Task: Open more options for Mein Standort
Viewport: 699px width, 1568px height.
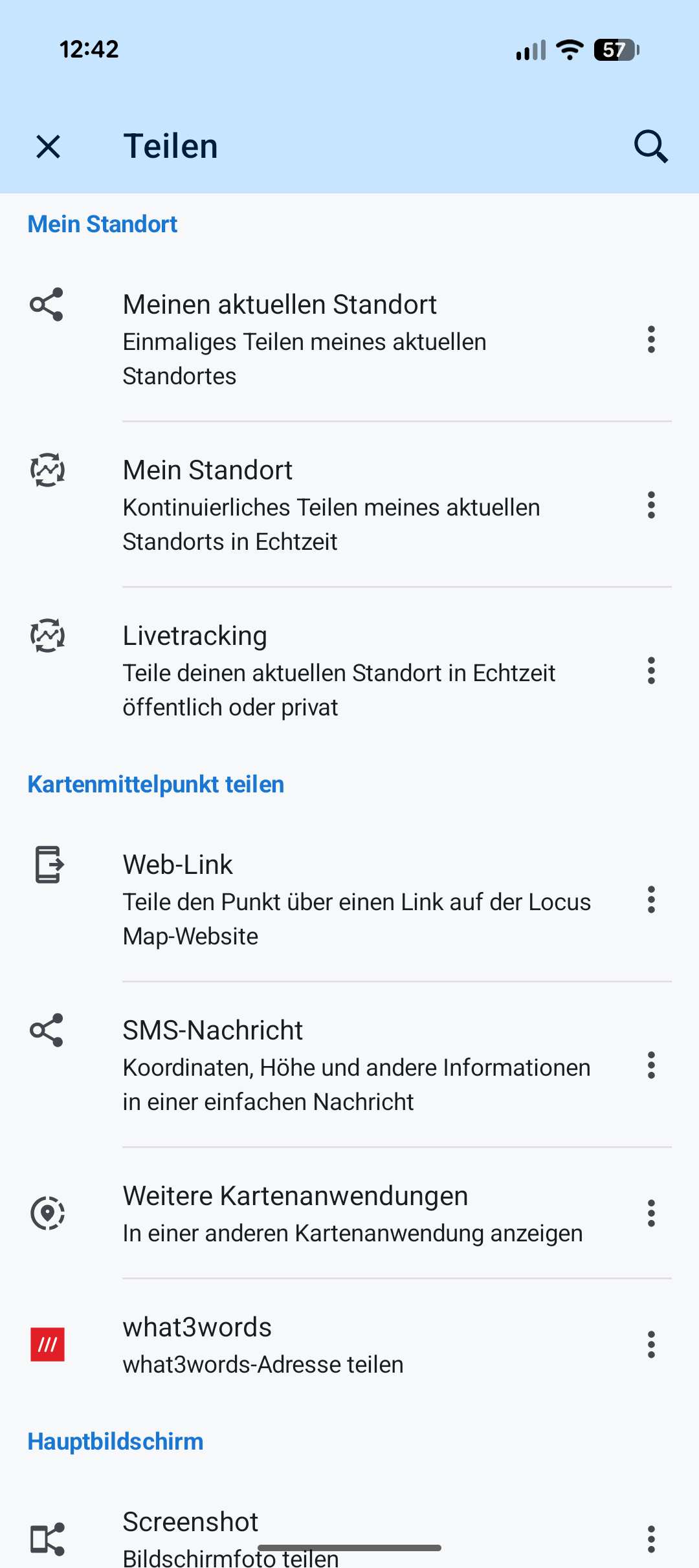Action: (651, 505)
